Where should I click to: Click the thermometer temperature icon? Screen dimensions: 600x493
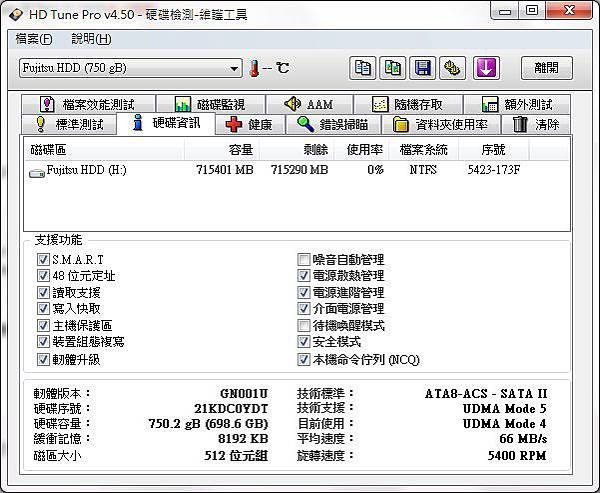tap(254, 69)
